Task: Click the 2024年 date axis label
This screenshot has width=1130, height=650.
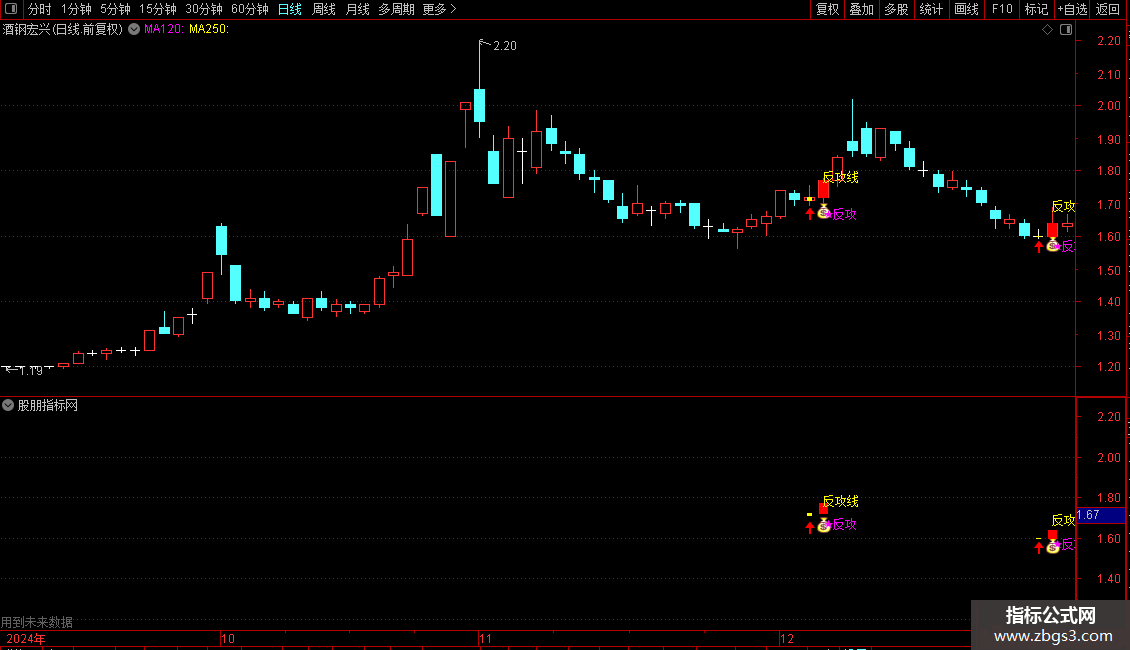Action: (x=26, y=638)
